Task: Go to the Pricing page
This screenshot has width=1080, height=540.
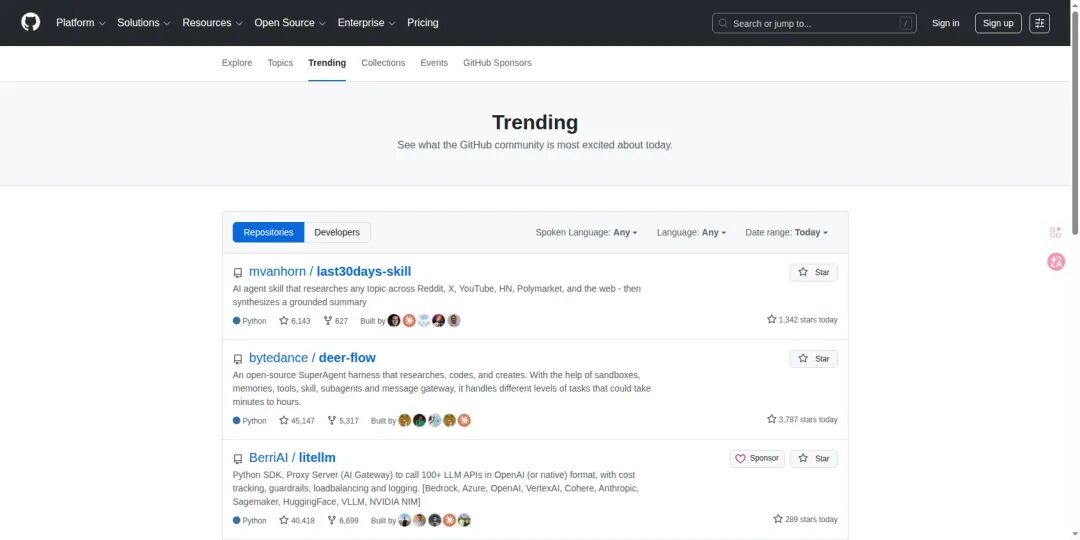Action: click(x=422, y=23)
